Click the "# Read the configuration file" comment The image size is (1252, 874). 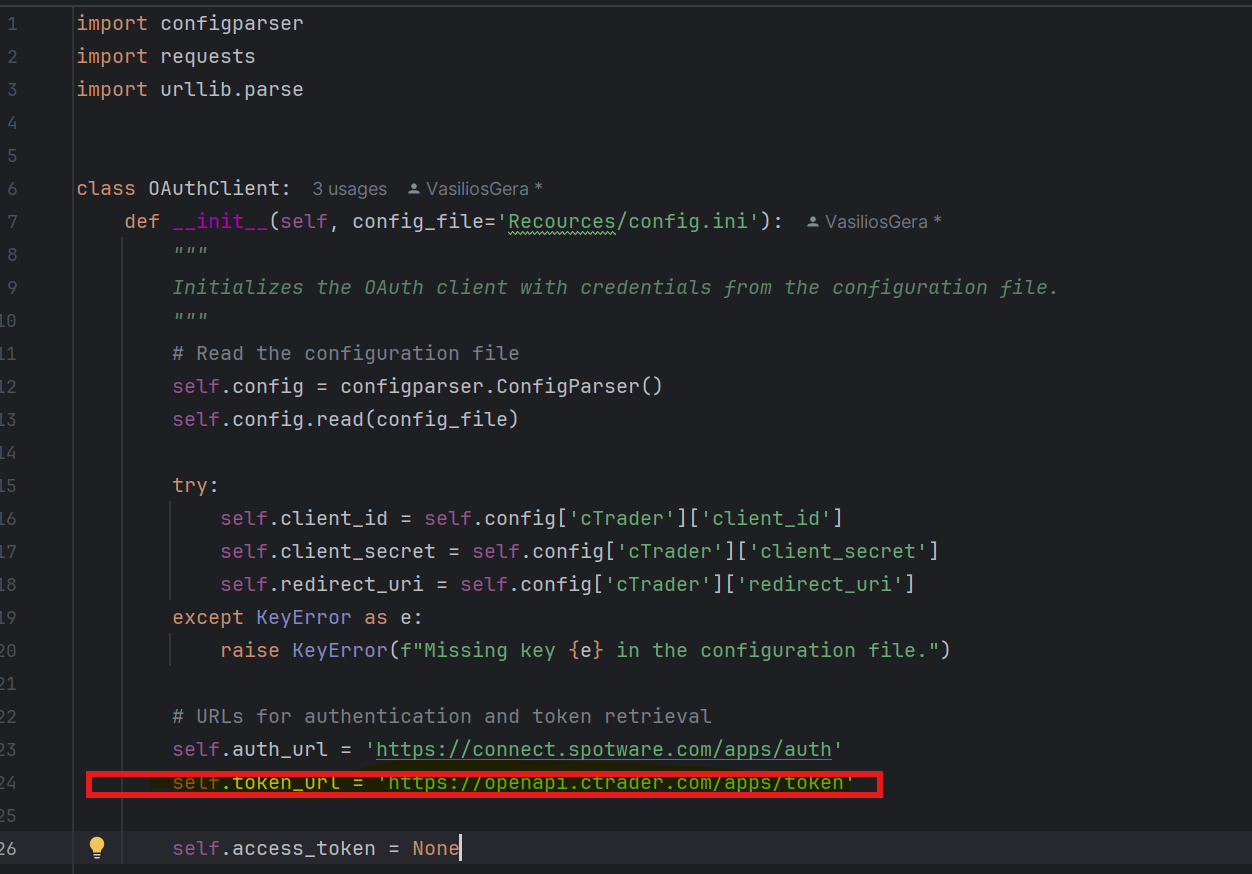pos(345,353)
